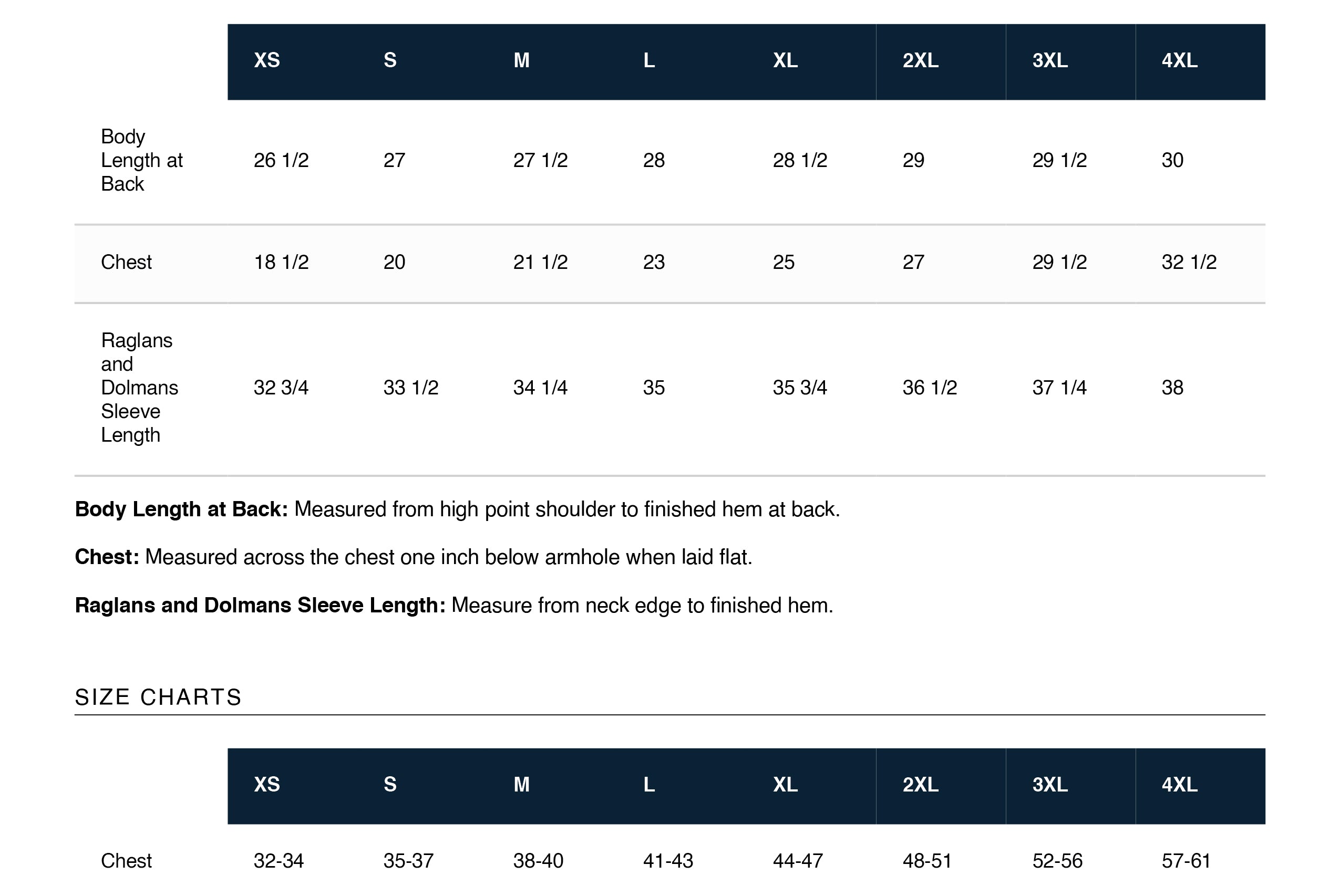The width and height of the screenshot is (1340, 896).
Task: Select body length value 26 1/2
Action: click(x=281, y=160)
